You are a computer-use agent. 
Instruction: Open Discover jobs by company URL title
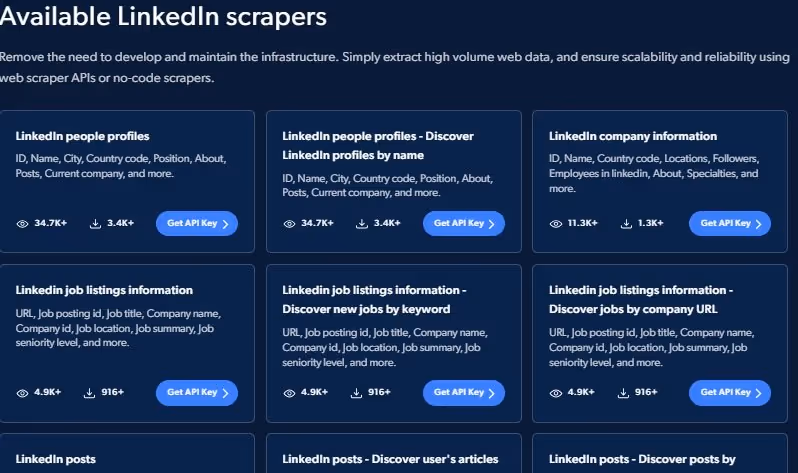[x=641, y=299]
